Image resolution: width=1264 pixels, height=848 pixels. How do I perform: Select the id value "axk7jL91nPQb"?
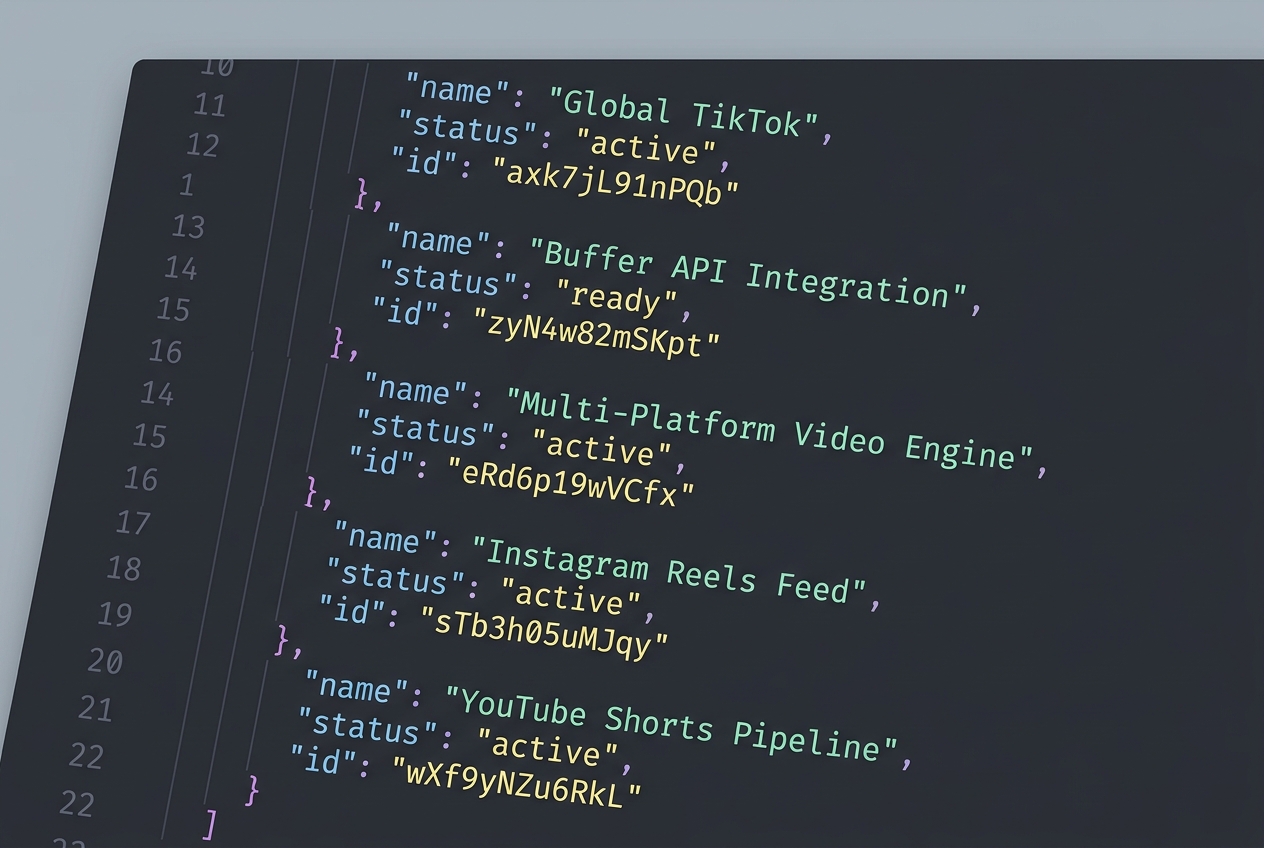tap(615, 182)
